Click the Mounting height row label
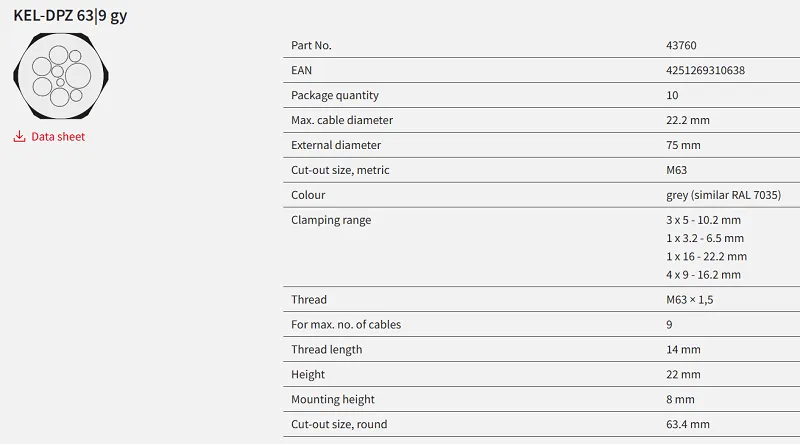The height and width of the screenshot is (444, 800). (333, 400)
